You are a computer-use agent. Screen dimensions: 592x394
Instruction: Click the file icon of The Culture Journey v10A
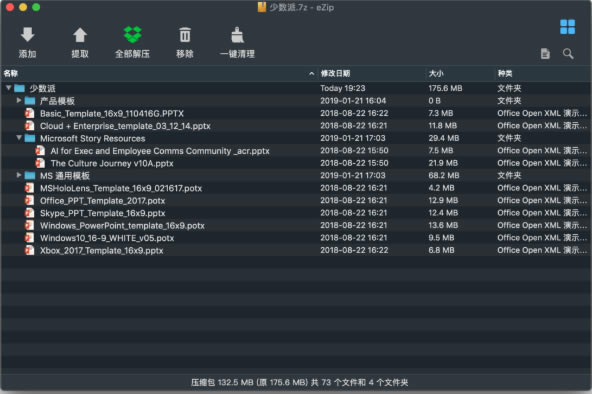[40, 163]
